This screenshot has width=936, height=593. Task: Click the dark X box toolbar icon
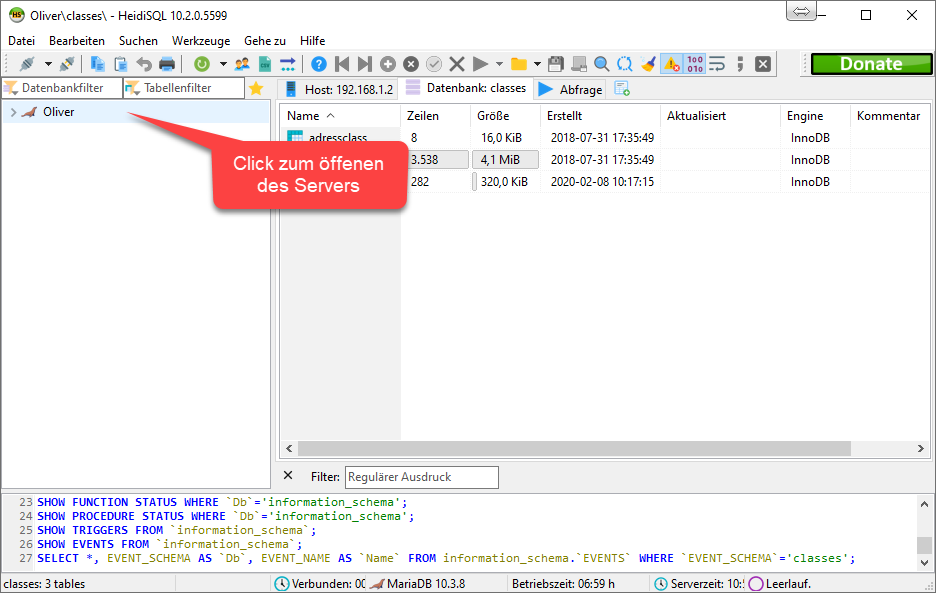[x=763, y=64]
